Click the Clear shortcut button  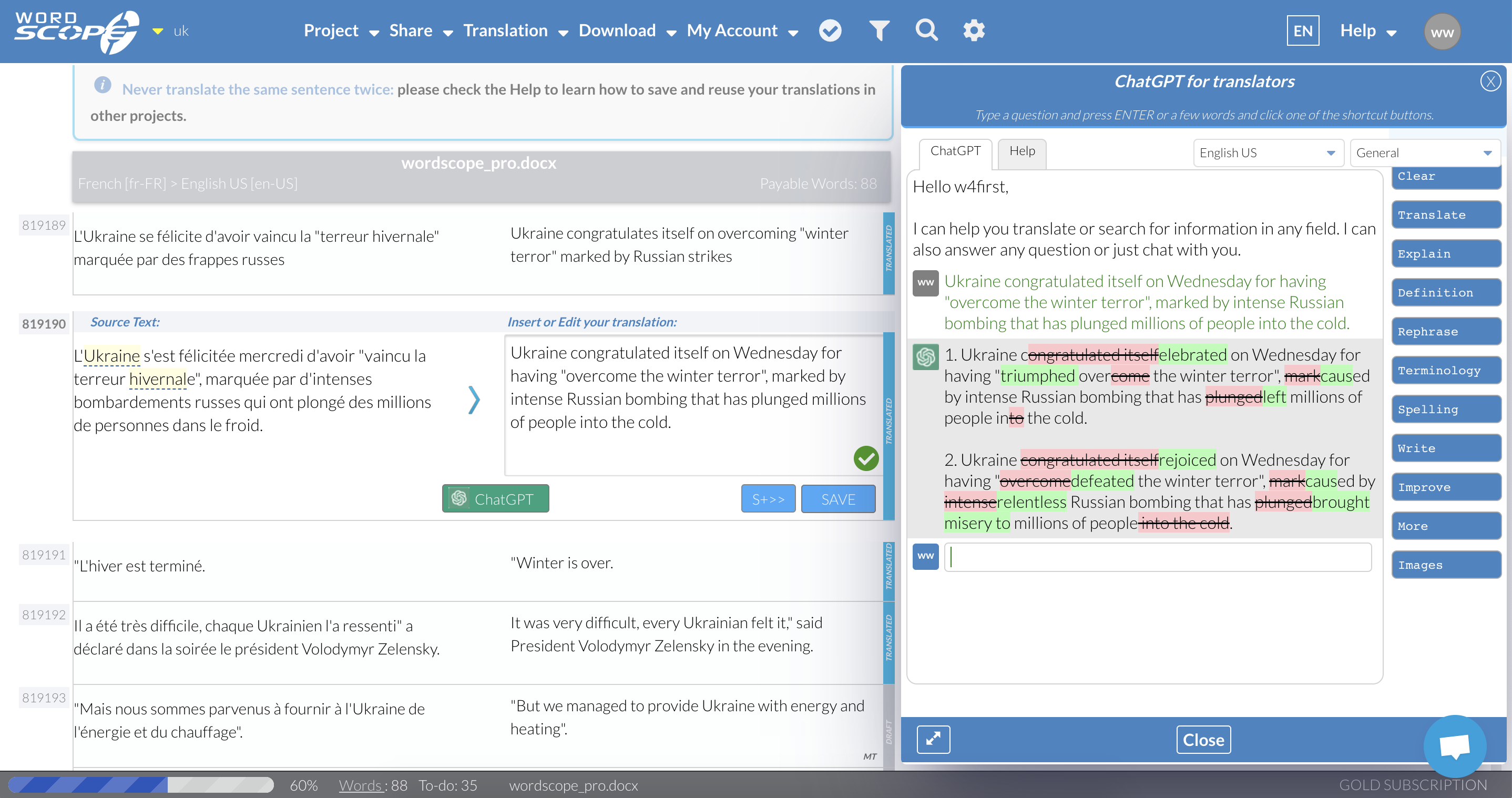pos(1446,177)
